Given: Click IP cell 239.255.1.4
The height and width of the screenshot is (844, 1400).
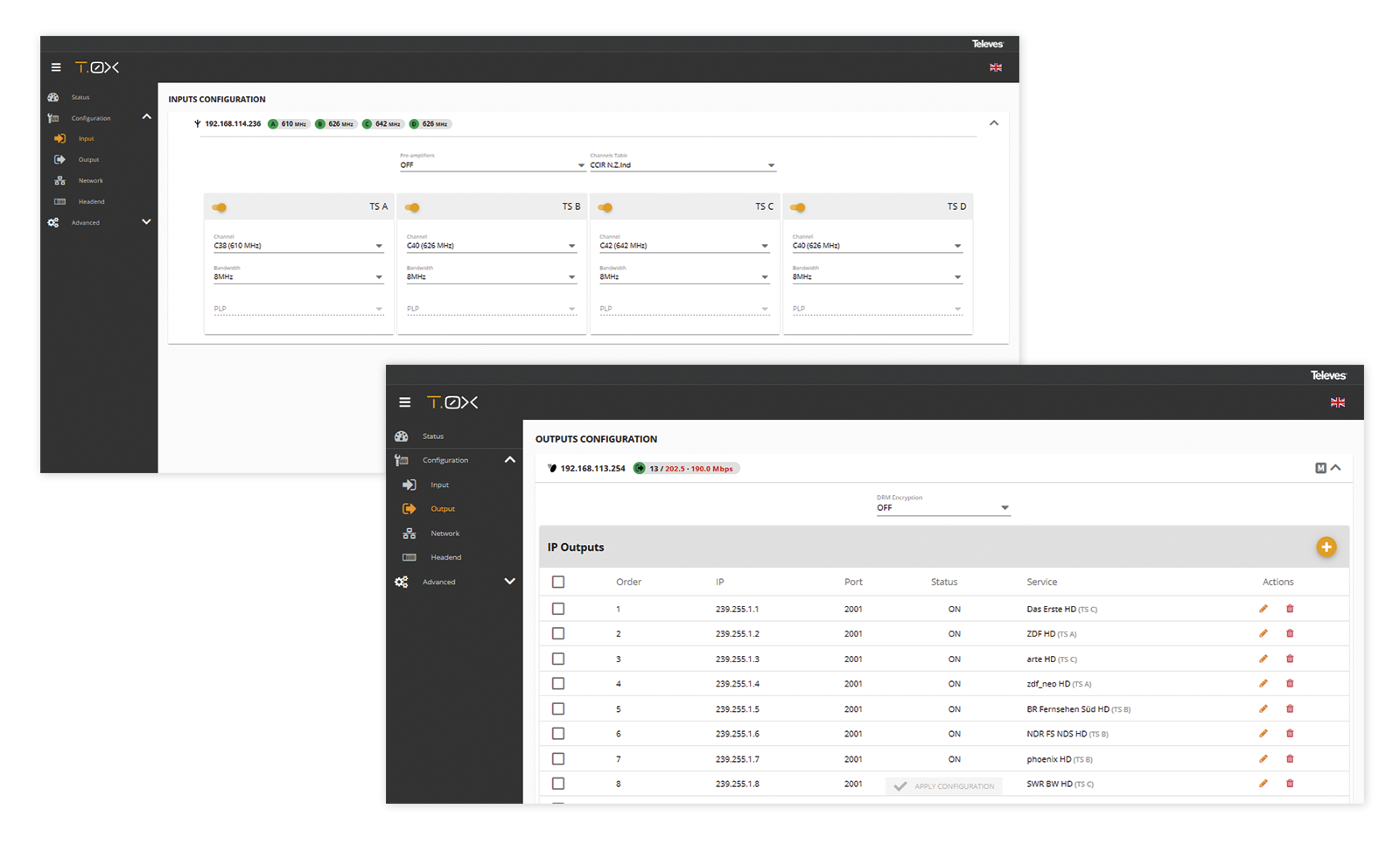Looking at the screenshot, I should (738, 683).
